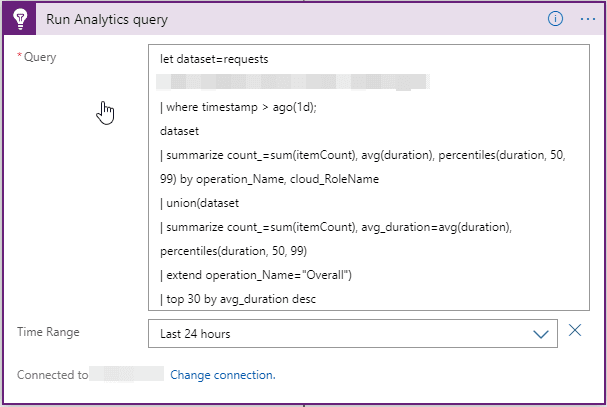The height and width of the screenshot is (407, 607).
Task: Expand the Time Range chevron arrow
Action: pyautogui.click(x=541, y=334)
